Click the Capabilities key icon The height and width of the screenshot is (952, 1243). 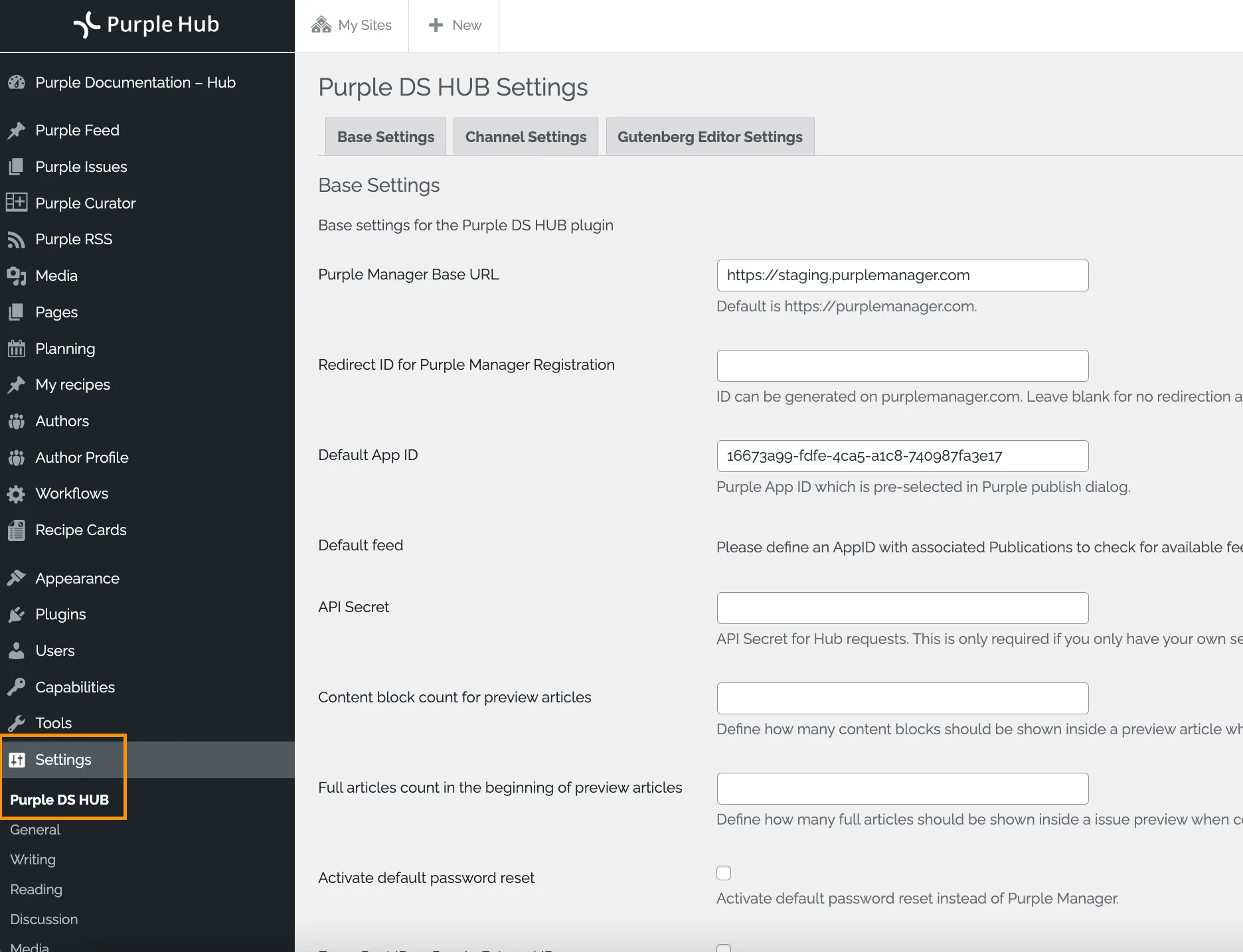pos(17,687)
